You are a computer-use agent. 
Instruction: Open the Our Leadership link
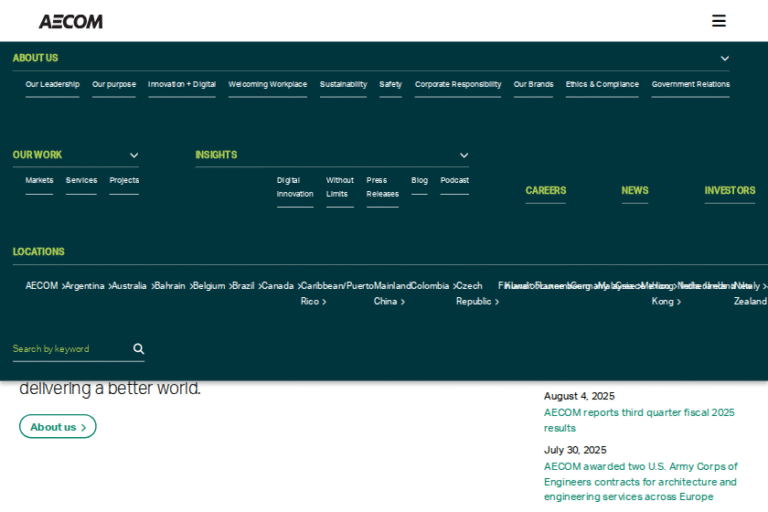52,85
